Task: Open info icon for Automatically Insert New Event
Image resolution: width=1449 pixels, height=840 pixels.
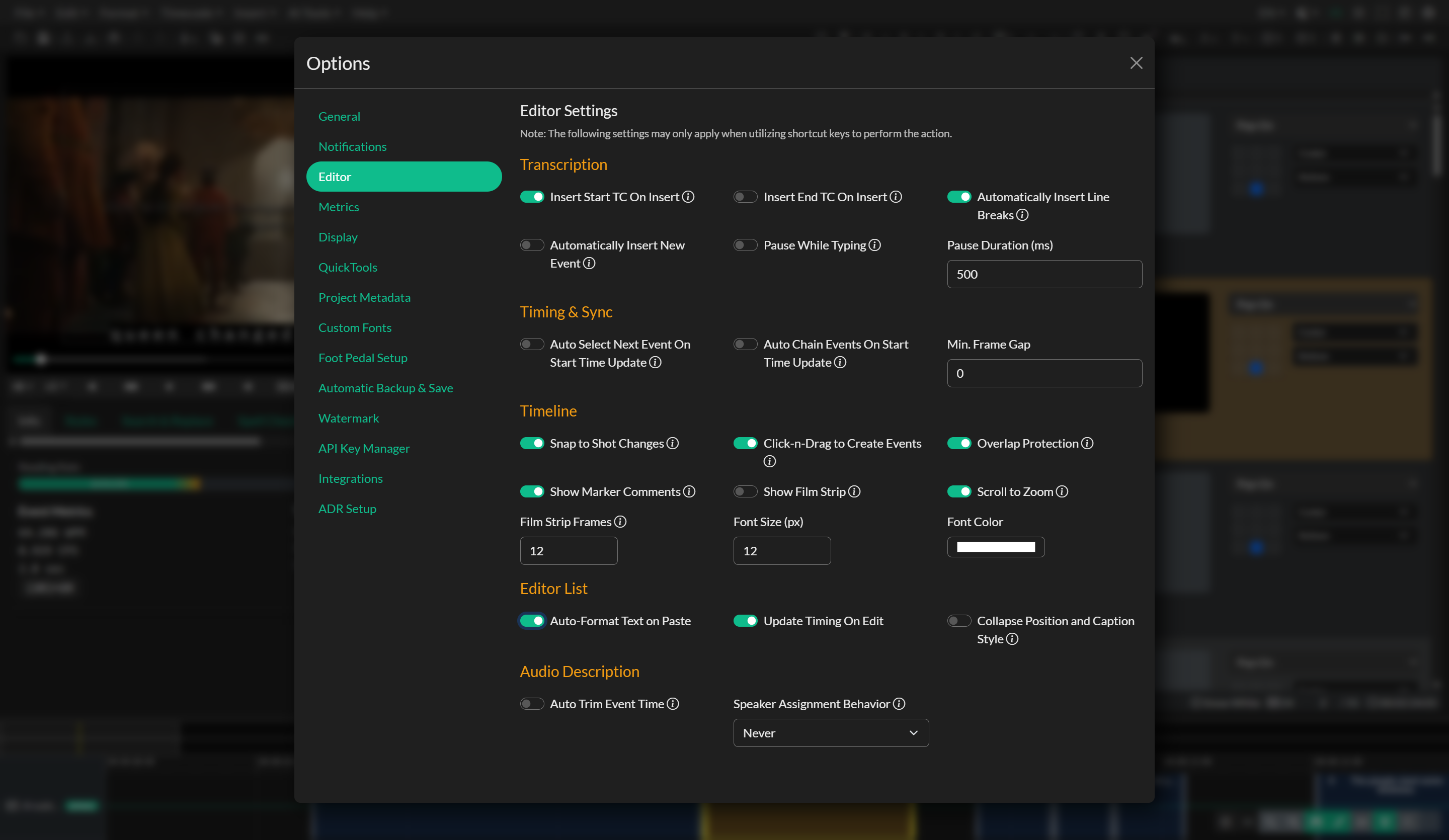Action: (589, 264)
